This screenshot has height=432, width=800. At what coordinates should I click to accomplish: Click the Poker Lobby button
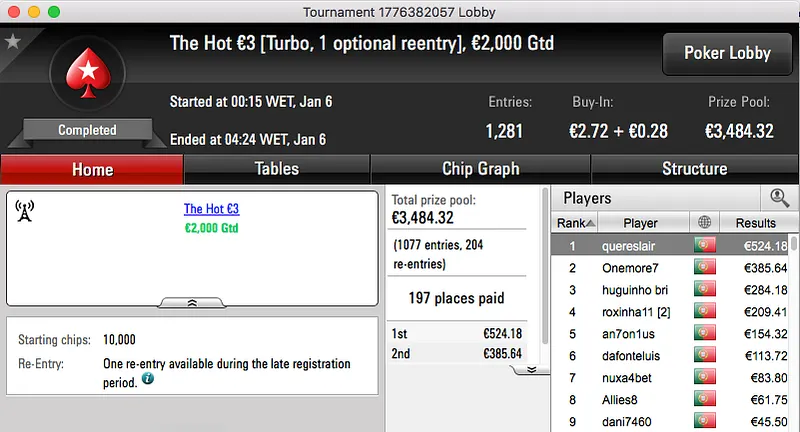(725, 53)
